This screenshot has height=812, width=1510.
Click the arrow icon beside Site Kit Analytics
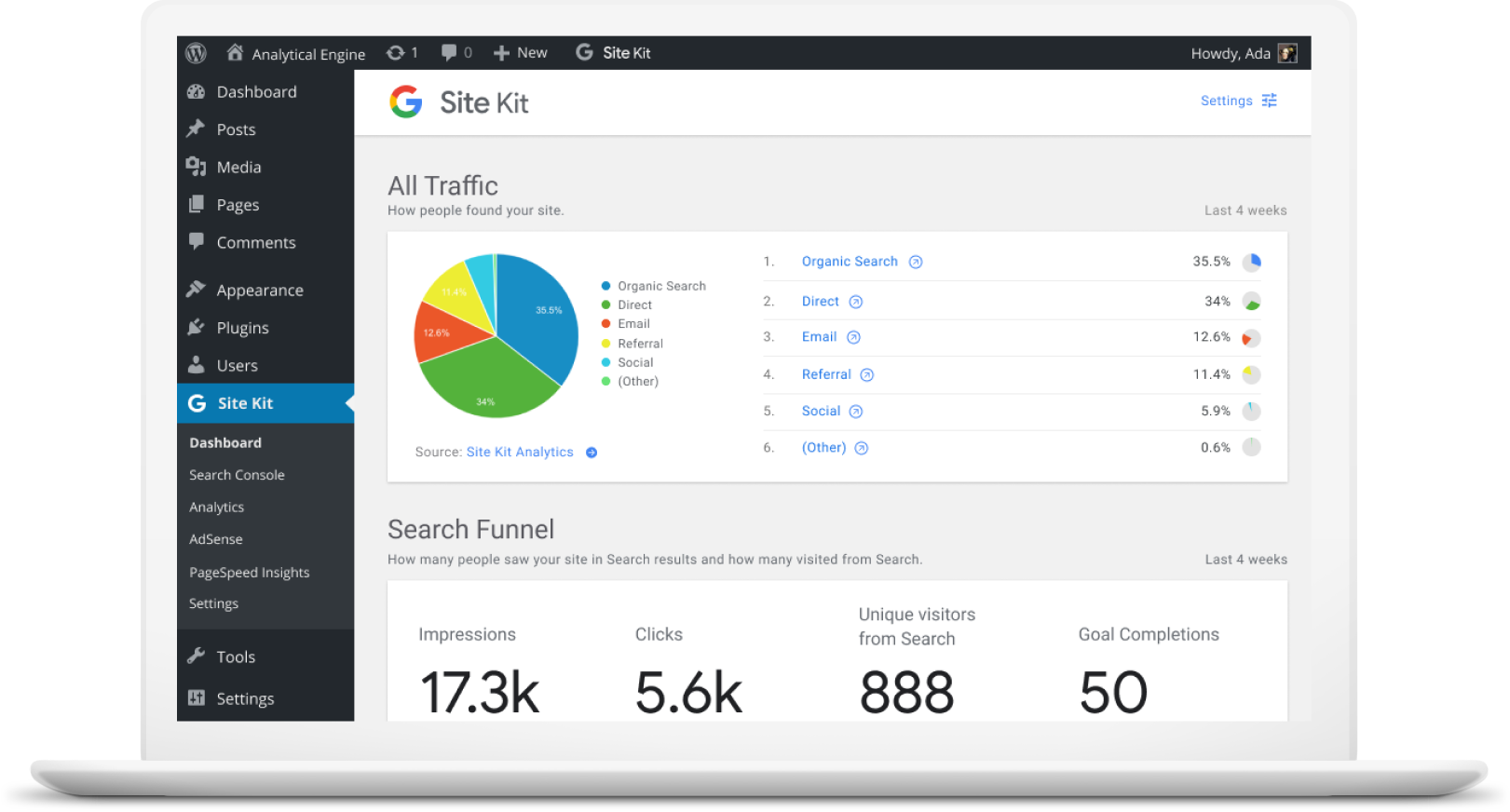pos(592,453)
